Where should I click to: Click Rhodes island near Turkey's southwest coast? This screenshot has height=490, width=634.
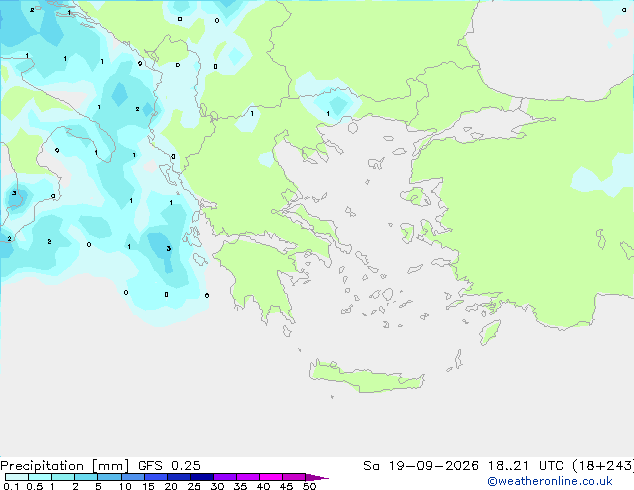(490, 332)
